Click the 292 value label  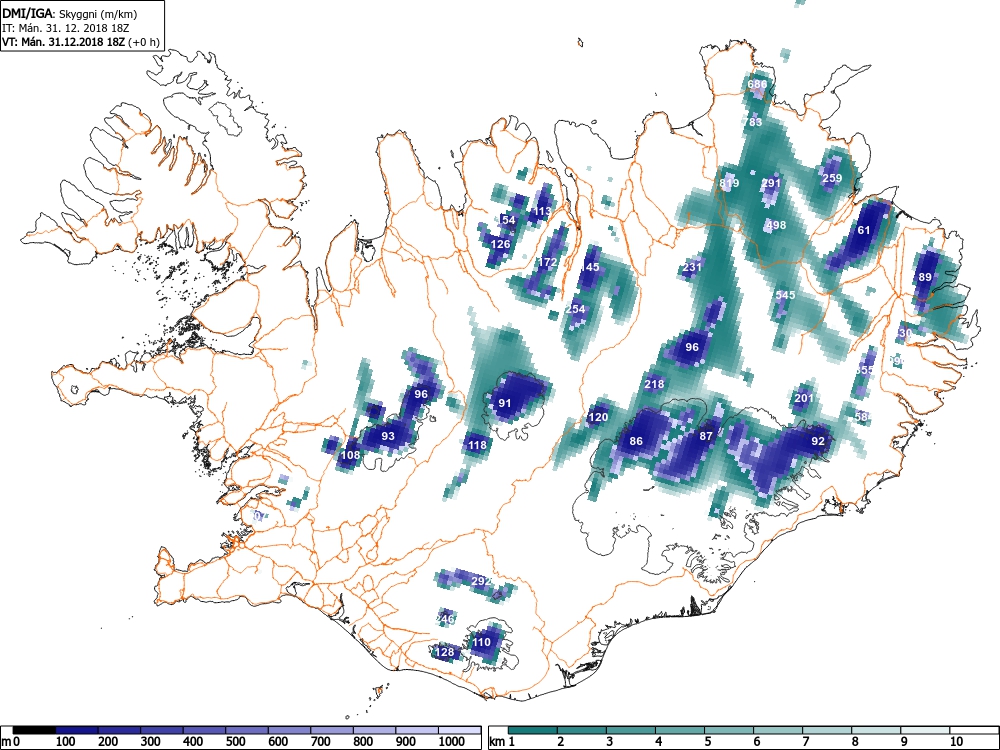pyautogui.click(x=482, y=581)
